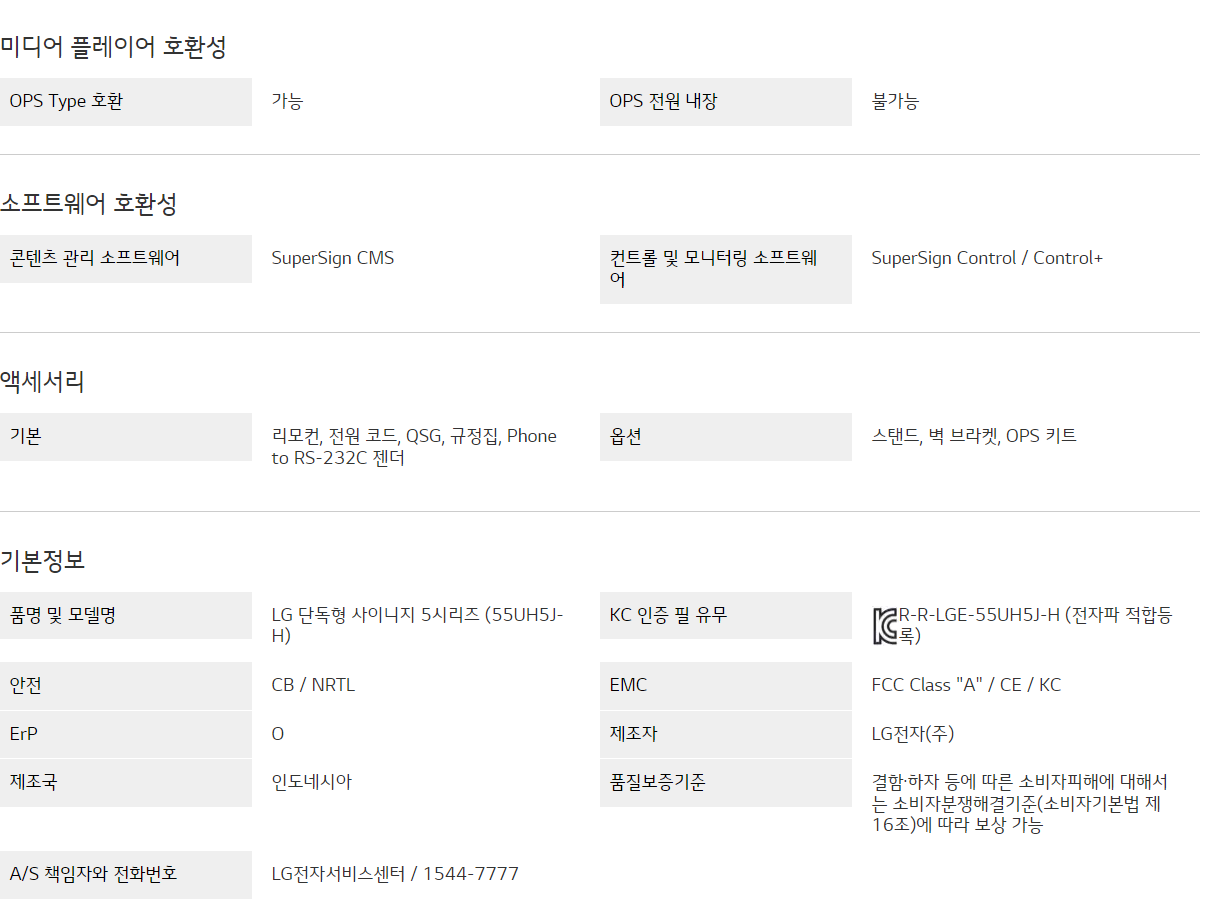Click the 기본정보 section heading
This screenshot has height=908, width=1219.
pyautogui.click(x=43, y=560)
